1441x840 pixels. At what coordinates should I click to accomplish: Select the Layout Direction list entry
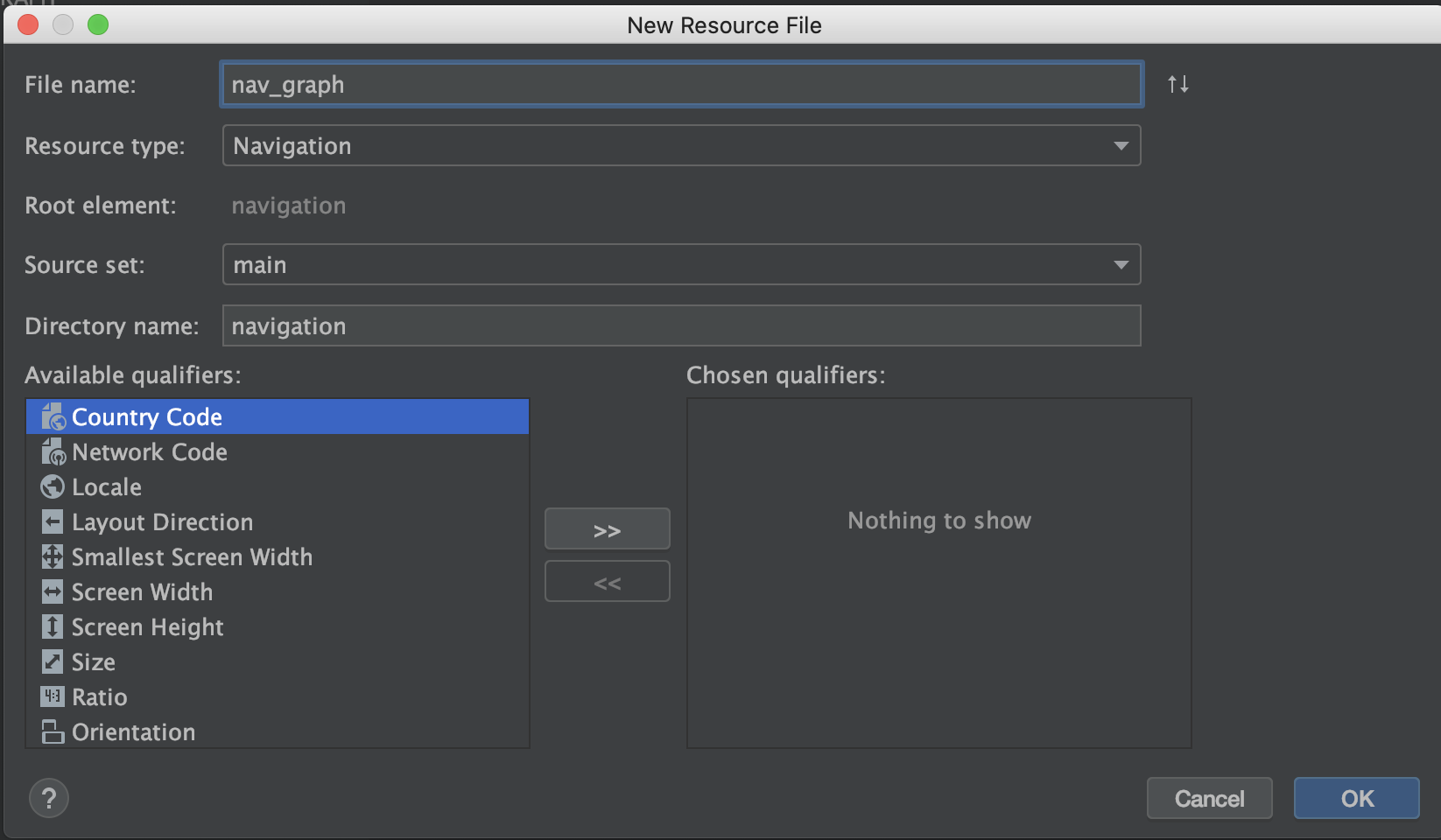278,521
